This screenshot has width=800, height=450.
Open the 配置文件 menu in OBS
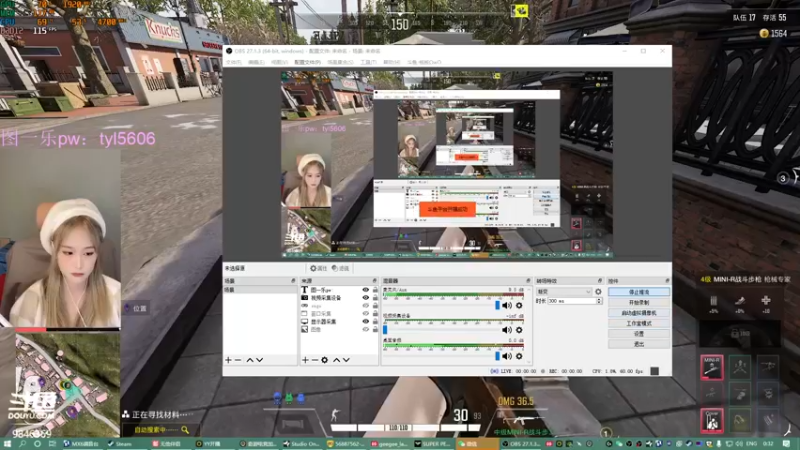click(308, 62)
